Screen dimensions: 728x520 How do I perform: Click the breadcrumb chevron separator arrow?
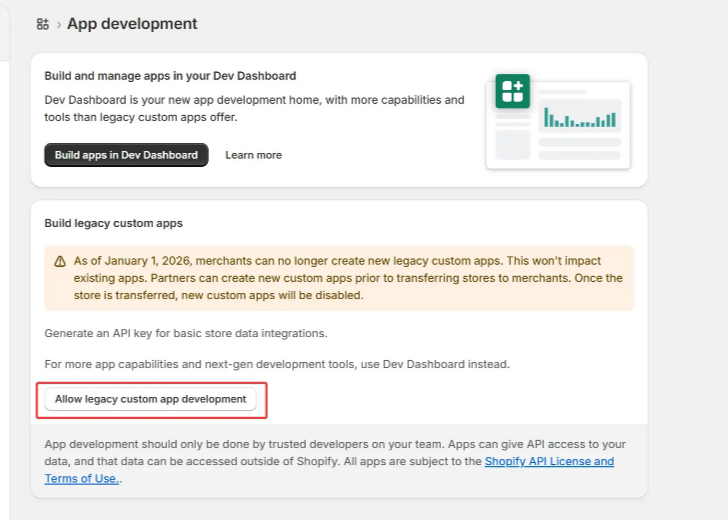59,24
